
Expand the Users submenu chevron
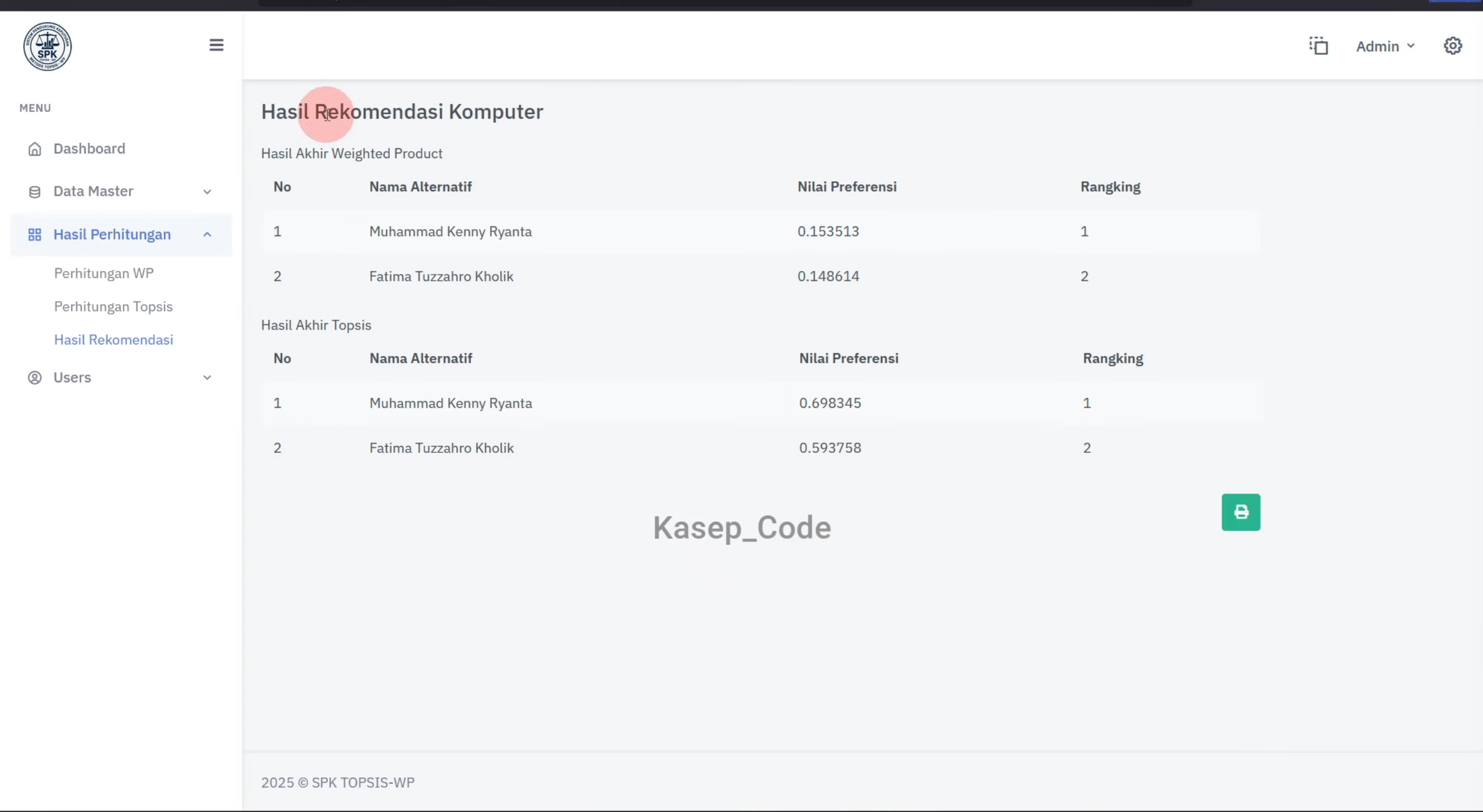[207, 378]
